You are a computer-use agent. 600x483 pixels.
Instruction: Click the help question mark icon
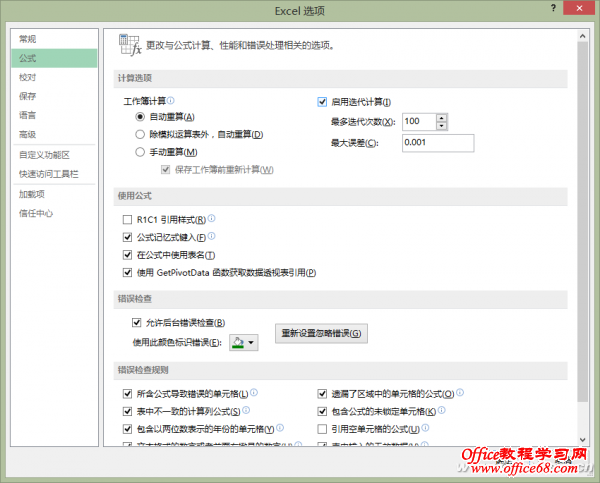pos(553,8)
